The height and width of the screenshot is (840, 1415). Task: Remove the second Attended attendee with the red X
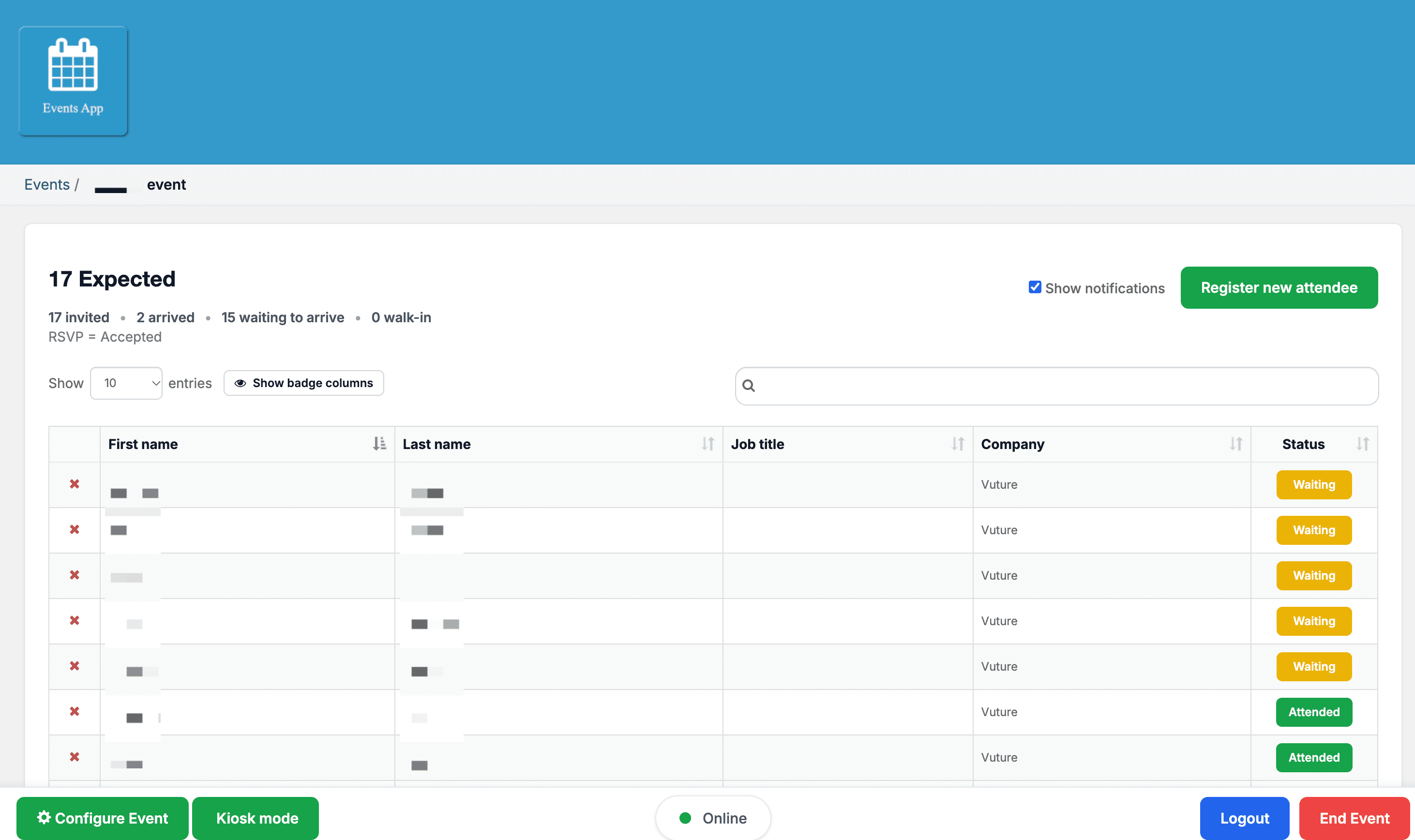(74, 757)
